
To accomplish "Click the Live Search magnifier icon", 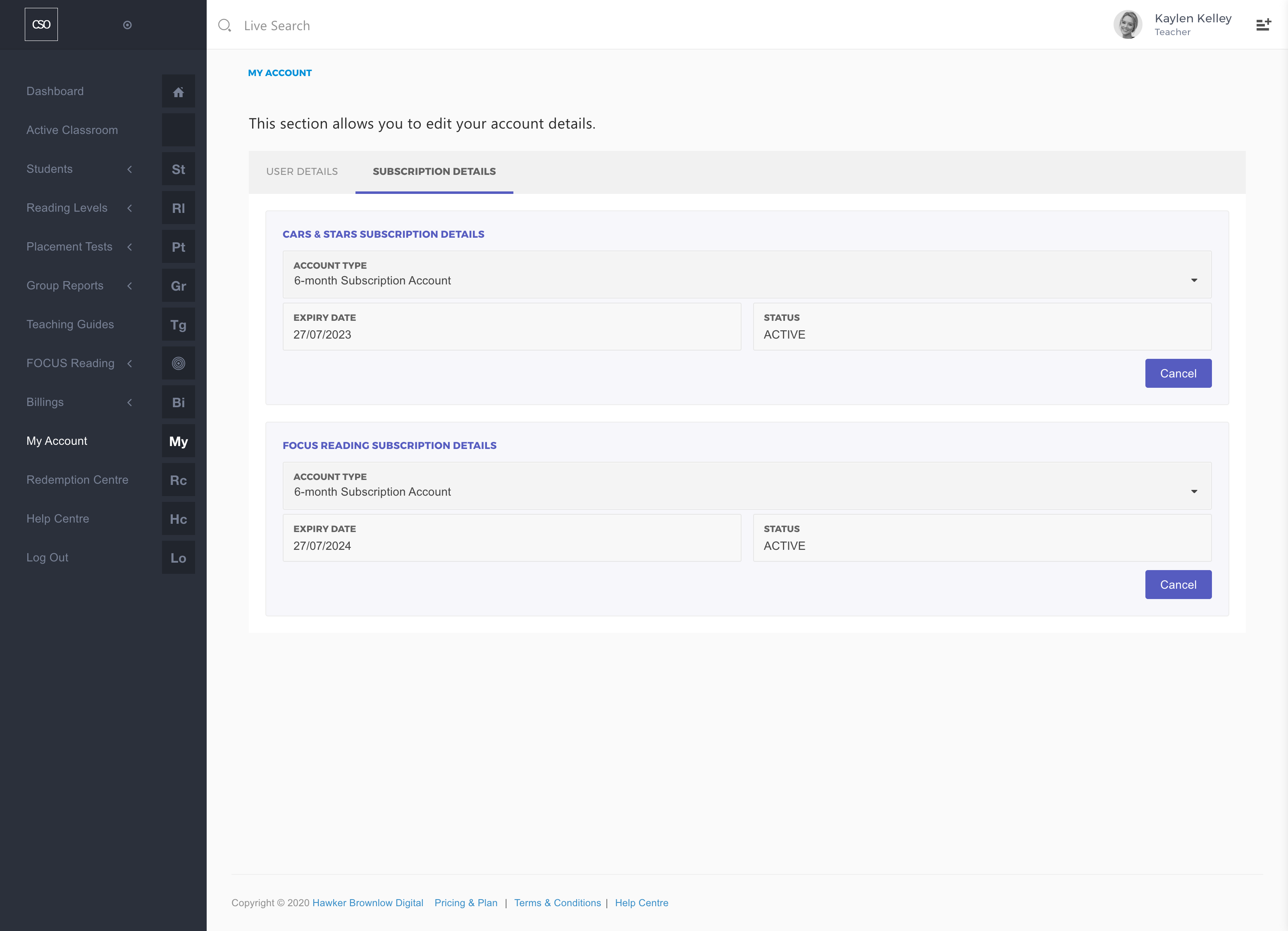I will 224,26.
